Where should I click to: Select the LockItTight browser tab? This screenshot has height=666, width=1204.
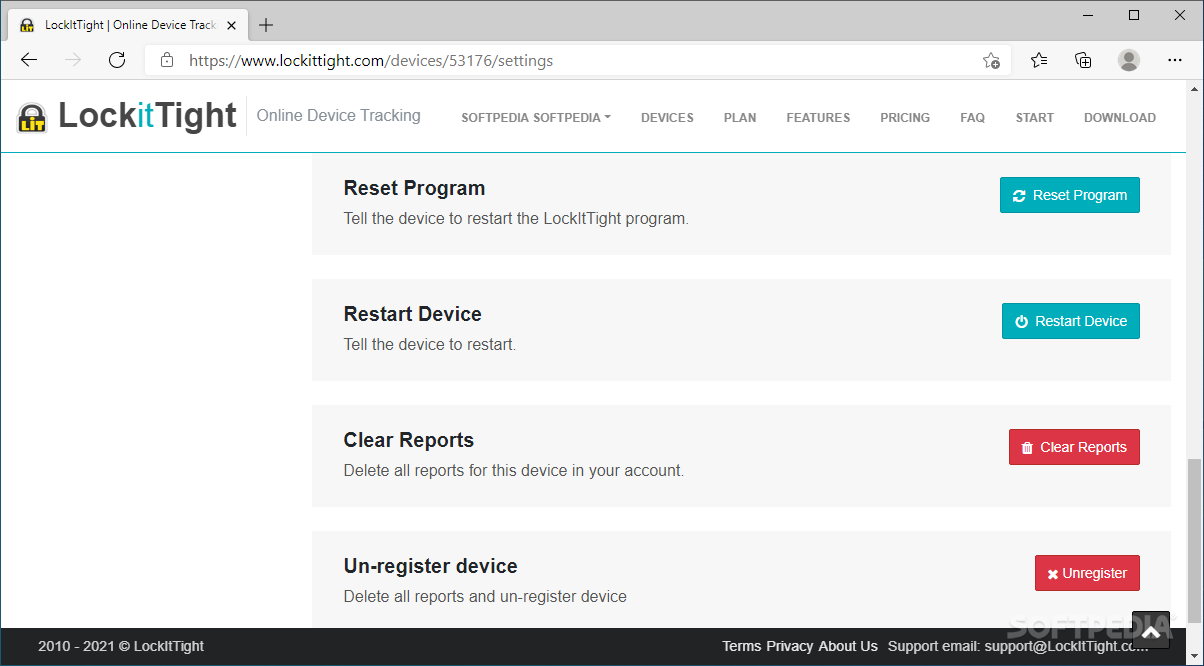(128, 25)
